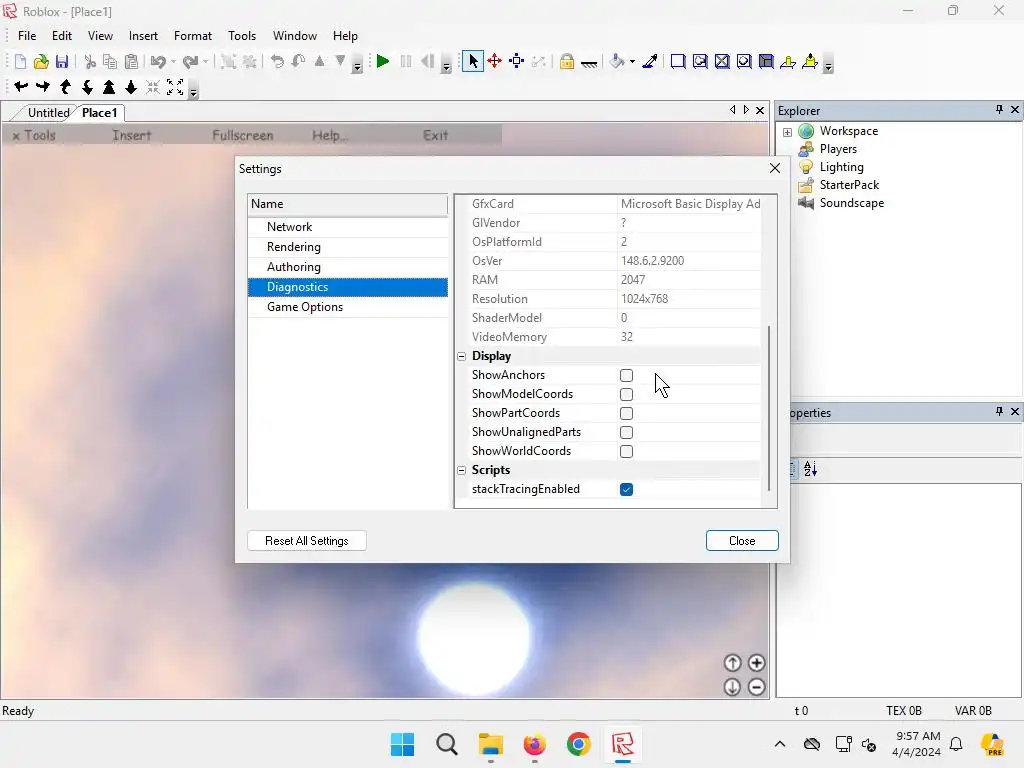Tilt camera down with solid down arrow
The height and width of the screenshot is (768, 1024).
point(131,87)
